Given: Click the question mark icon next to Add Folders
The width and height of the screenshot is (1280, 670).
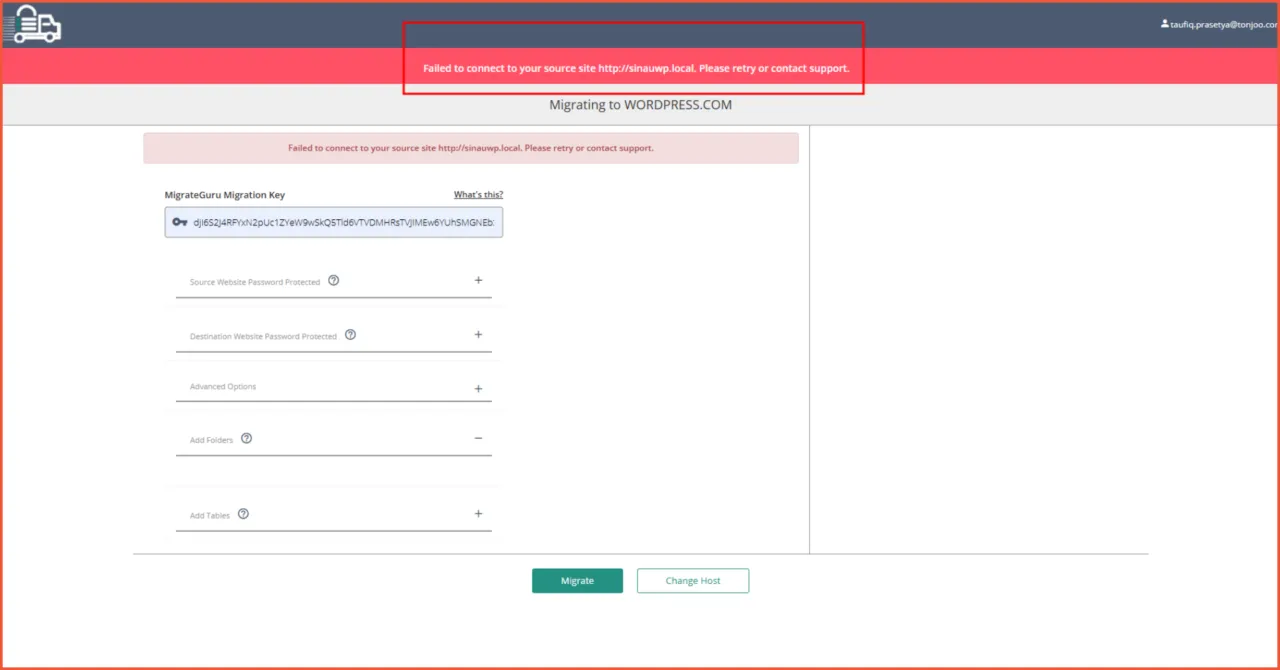Looking at the screenshot, I should [246, 438].
